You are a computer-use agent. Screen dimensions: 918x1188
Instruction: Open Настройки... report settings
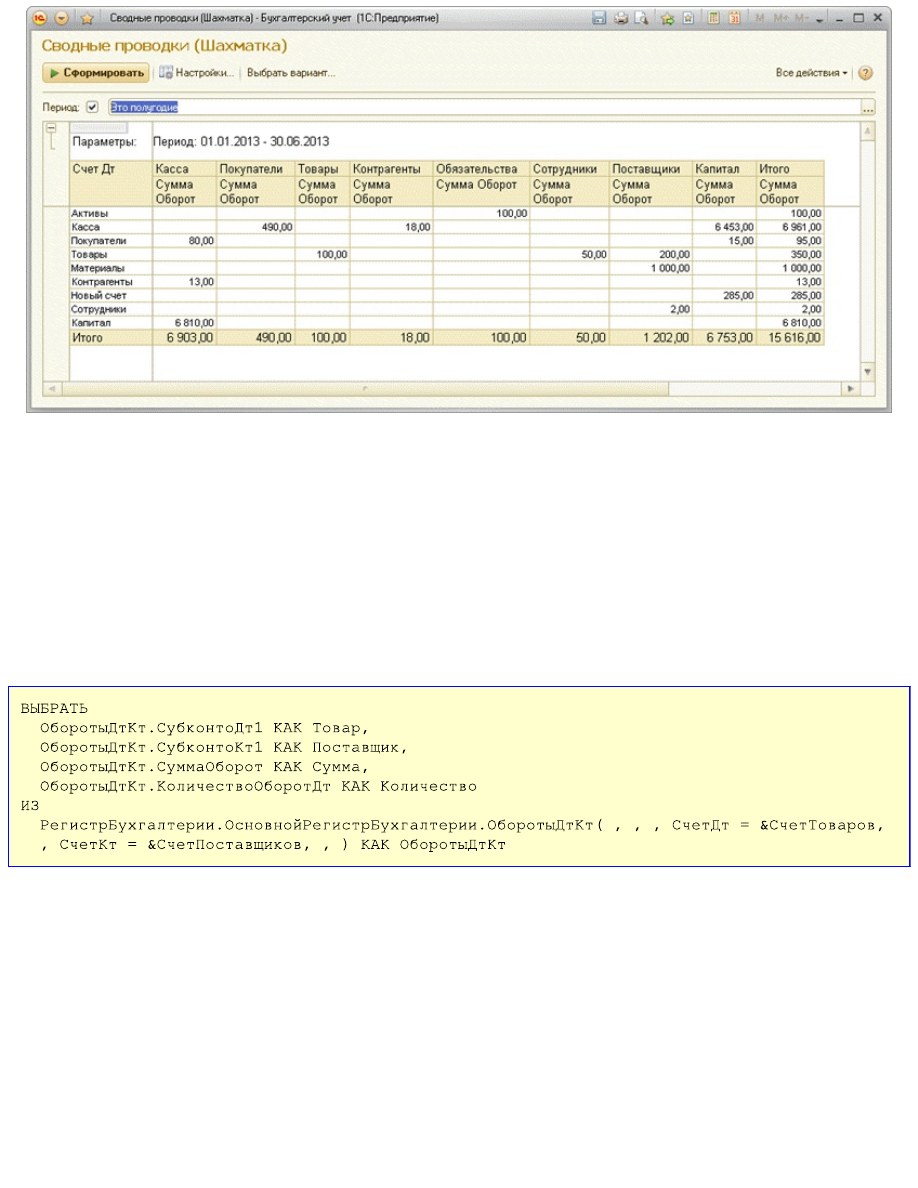pos(197,73)
